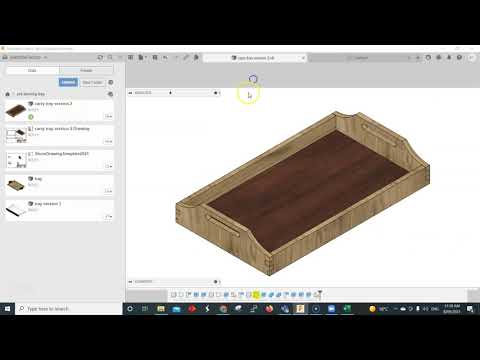Open the File menu dropdown

click(142, 58)
